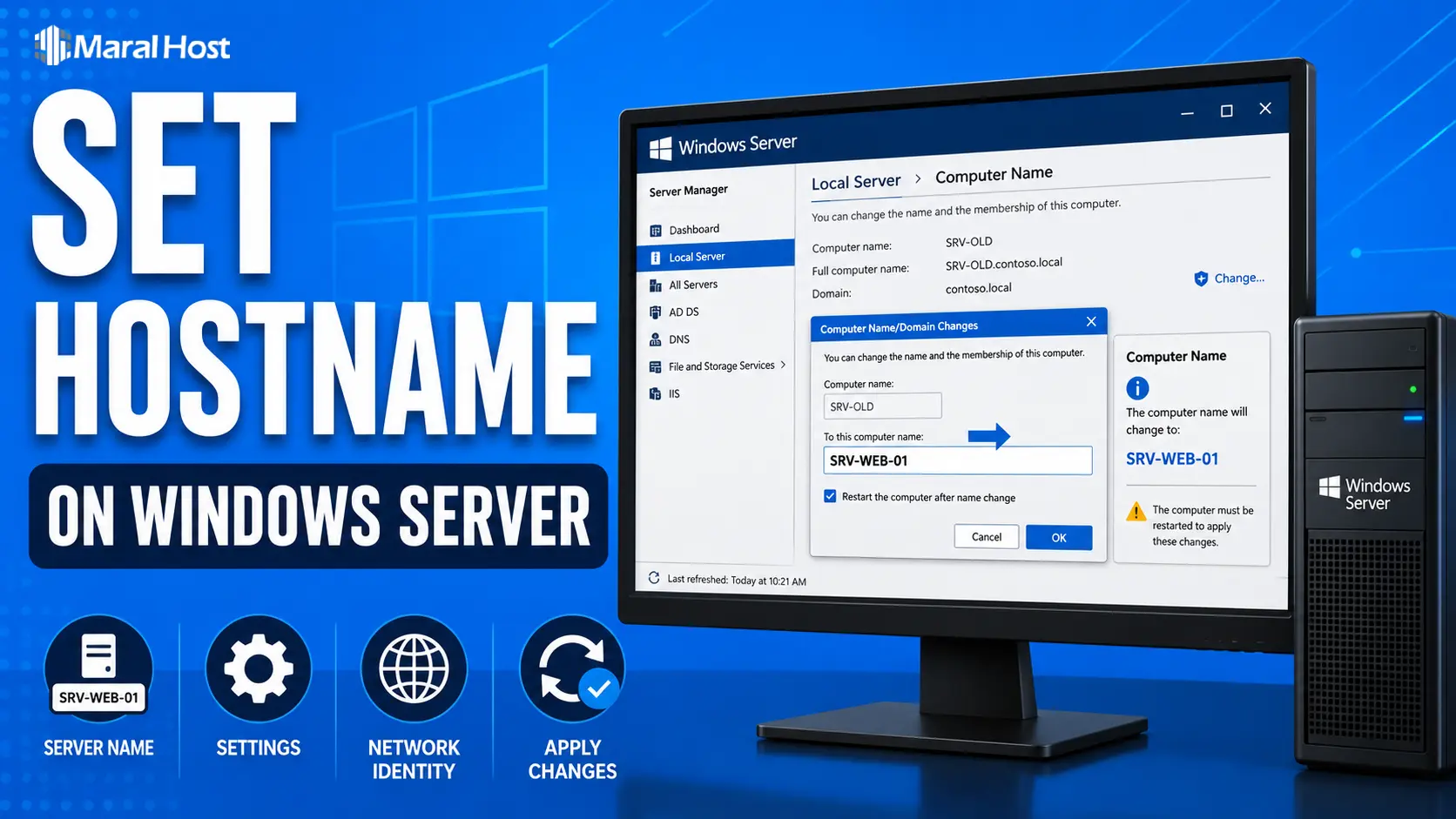Click Last refreshed: Today at 10:21 AM
The width and height of the screenshot is (1456, 819).
pos(737,580)
